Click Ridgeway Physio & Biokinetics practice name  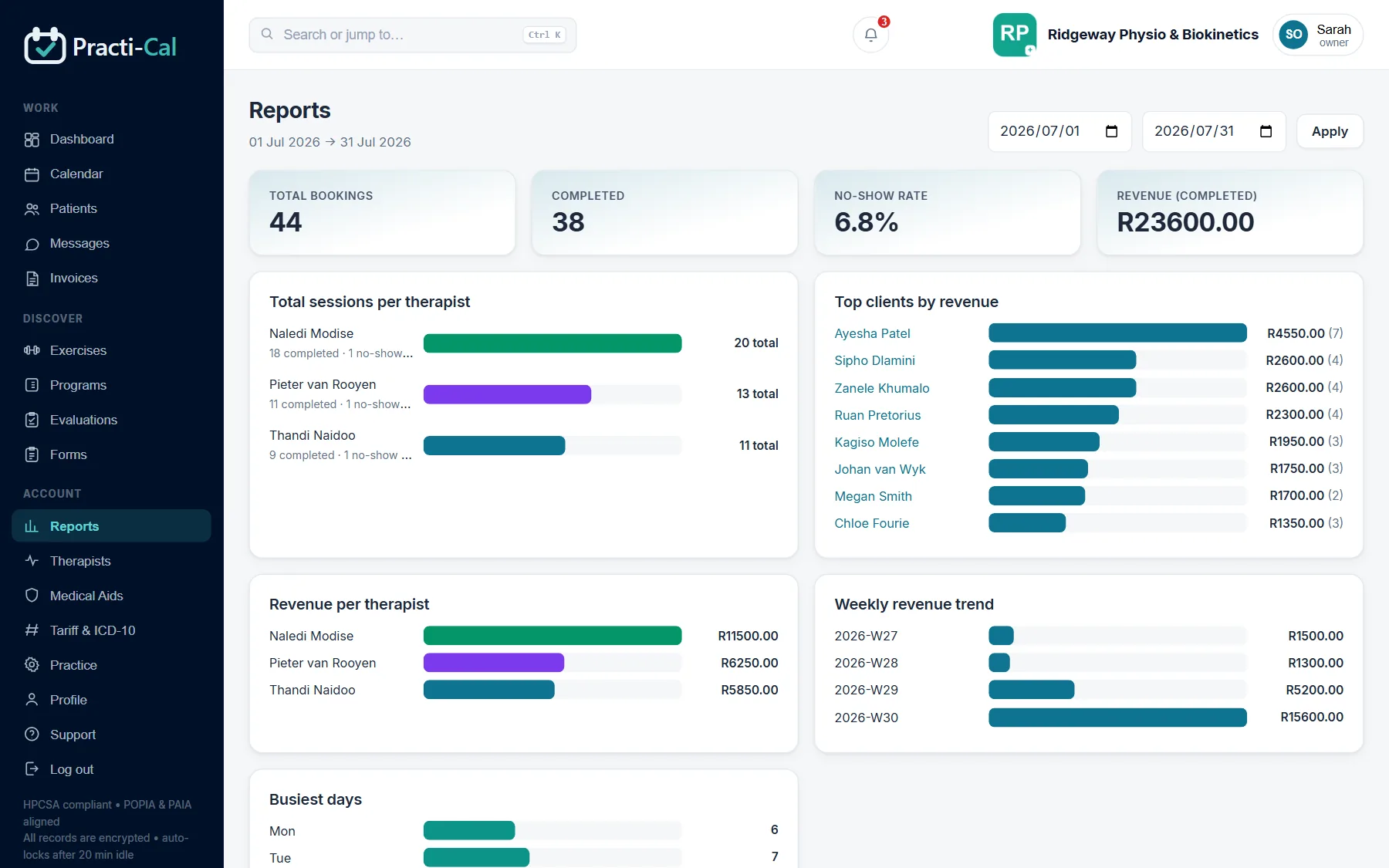(x=1152, y=35)
